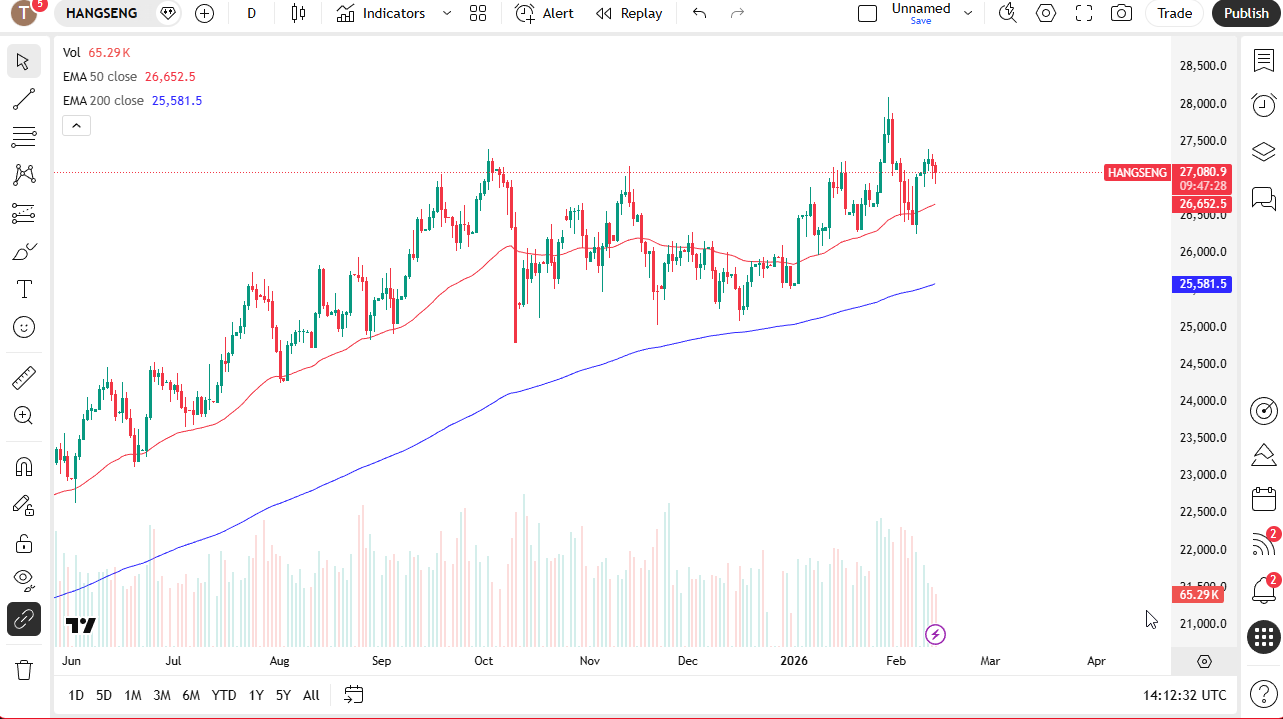Screen dimensions: 1283x719
Task: Open the emoji and icons tool
Action: click(x=24, y=327)
